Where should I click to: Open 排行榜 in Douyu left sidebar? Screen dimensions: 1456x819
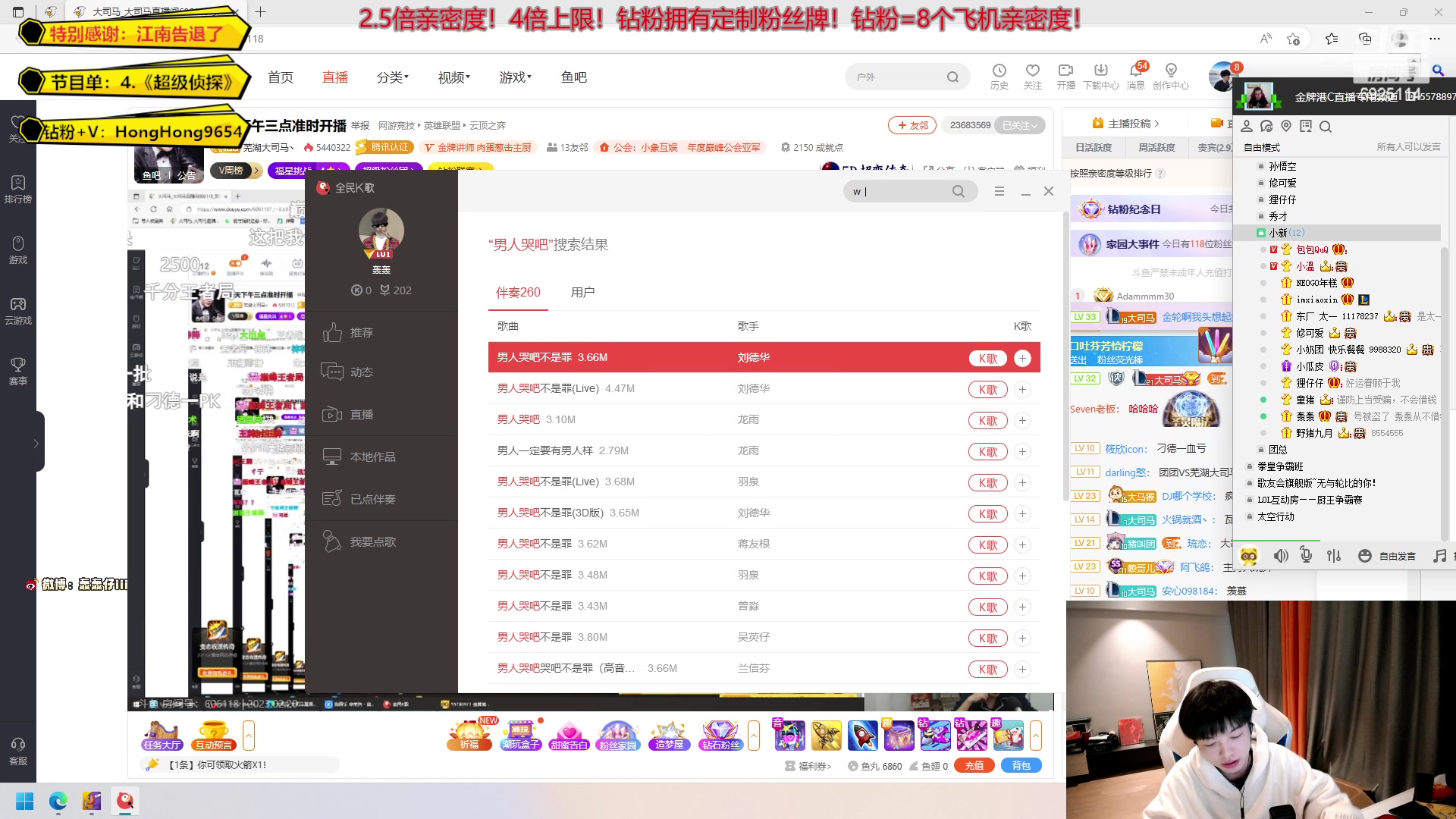click(x=18, y=189)
